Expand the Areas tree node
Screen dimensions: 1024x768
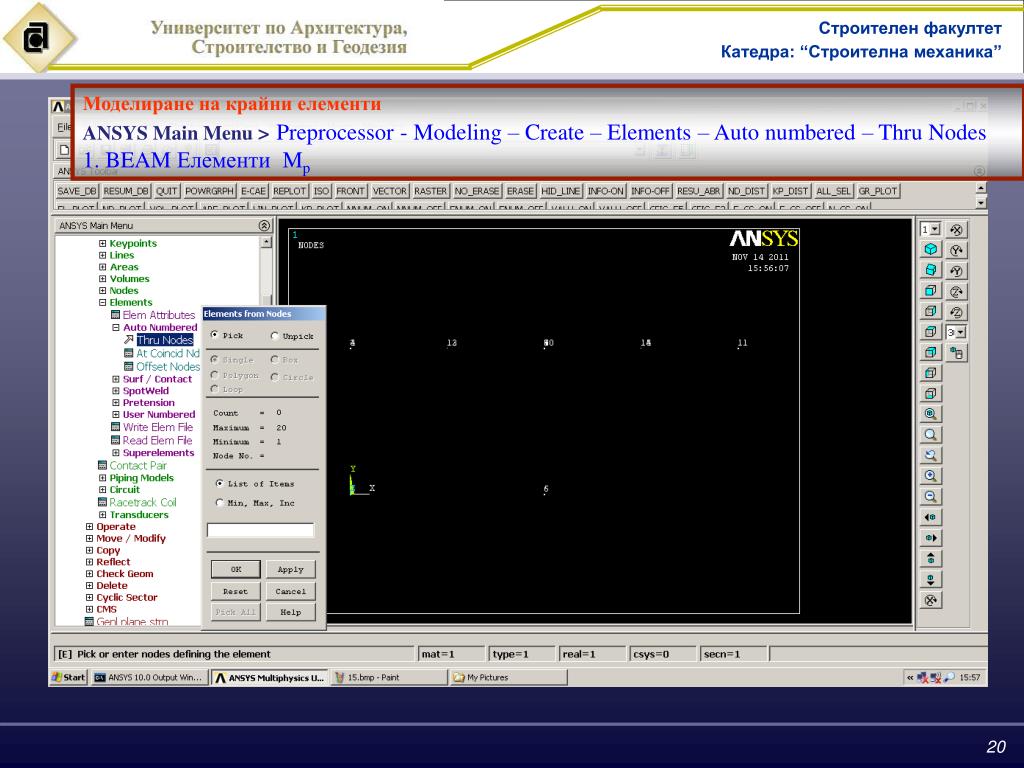point(103,267)
